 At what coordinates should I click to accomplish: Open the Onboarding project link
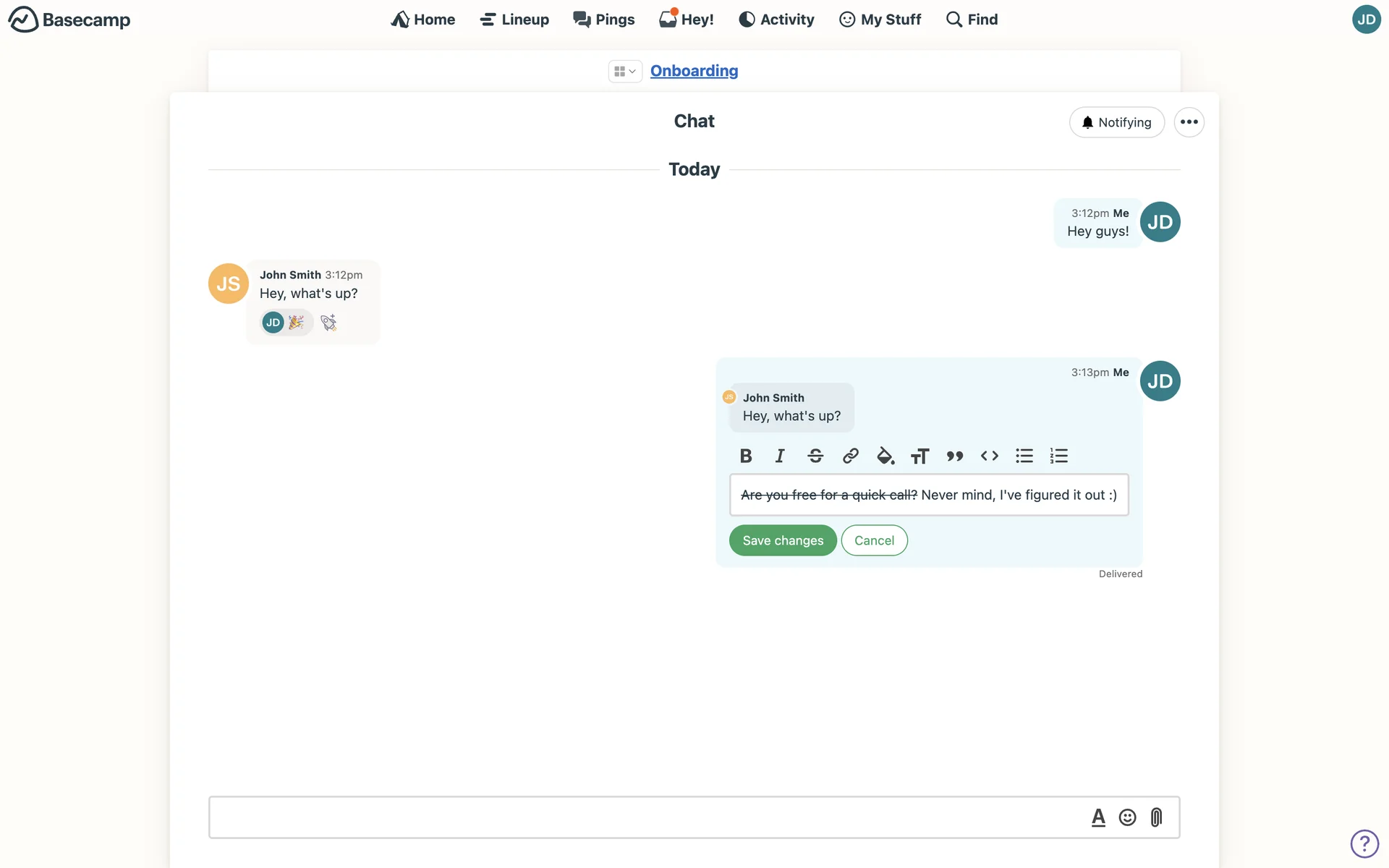click(x=694, y=71)
